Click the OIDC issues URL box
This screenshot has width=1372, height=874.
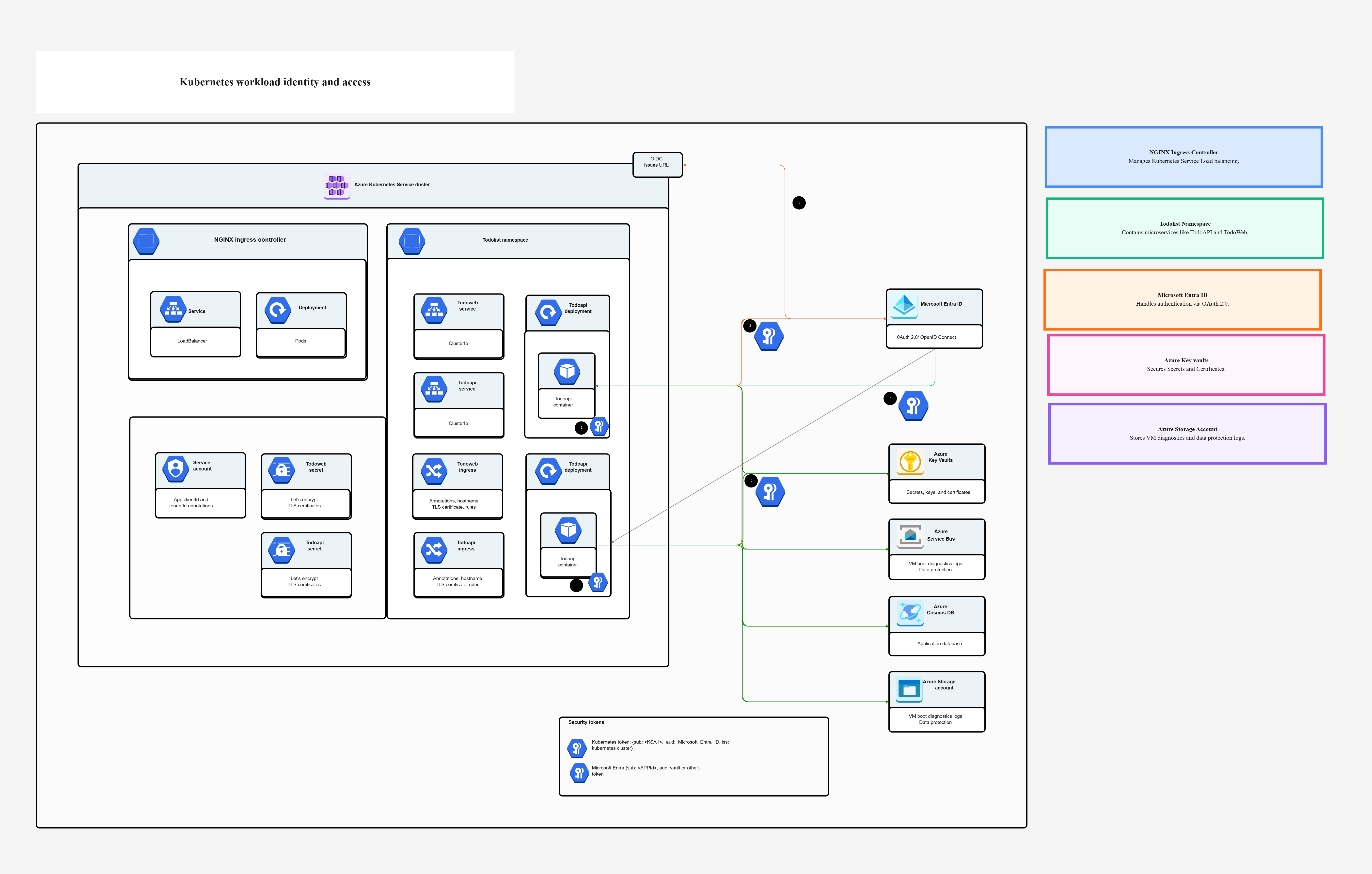(658, 165)
